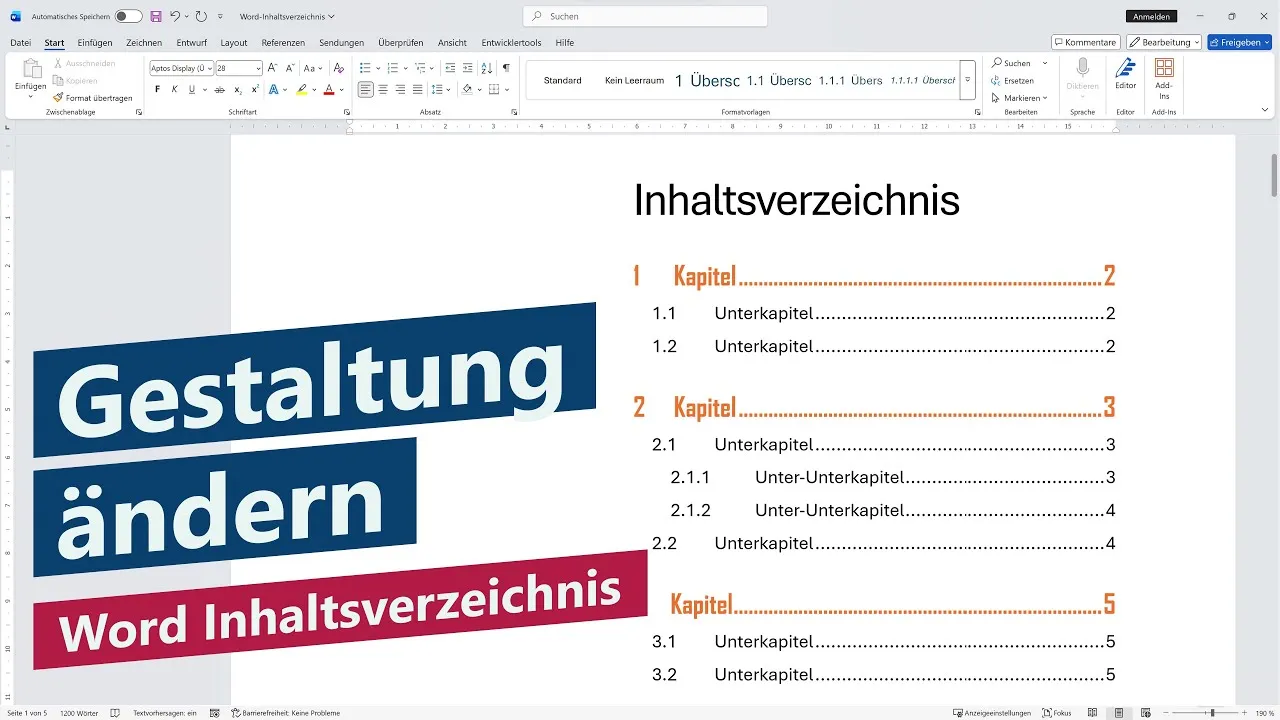Viewport: 1280px width, 720px height.
Task: Select the strikethrough formatting icon
Action: pyautogui.click(x=218, y=89)
